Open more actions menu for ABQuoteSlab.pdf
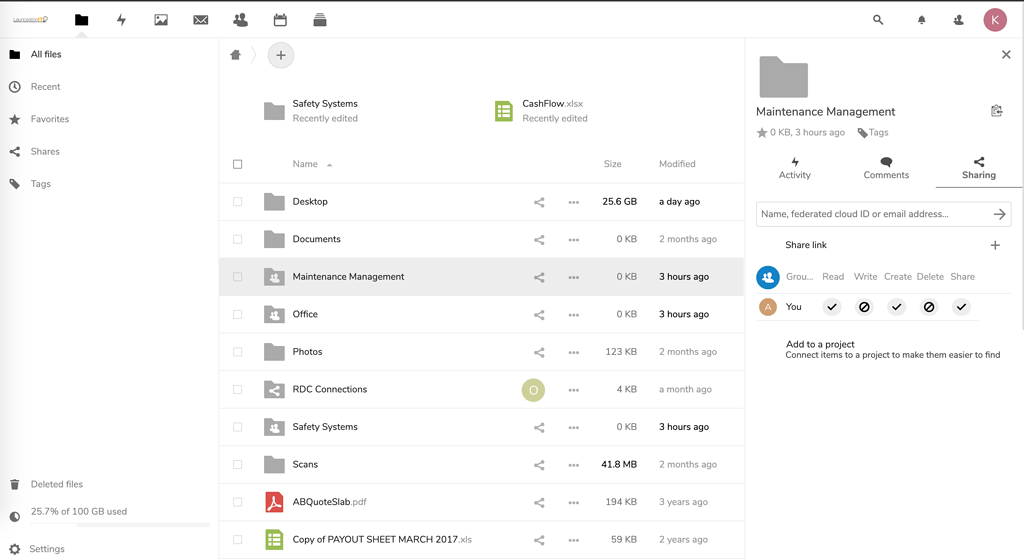Viewport: 1024px width, 560px height. tap(573, 503)
